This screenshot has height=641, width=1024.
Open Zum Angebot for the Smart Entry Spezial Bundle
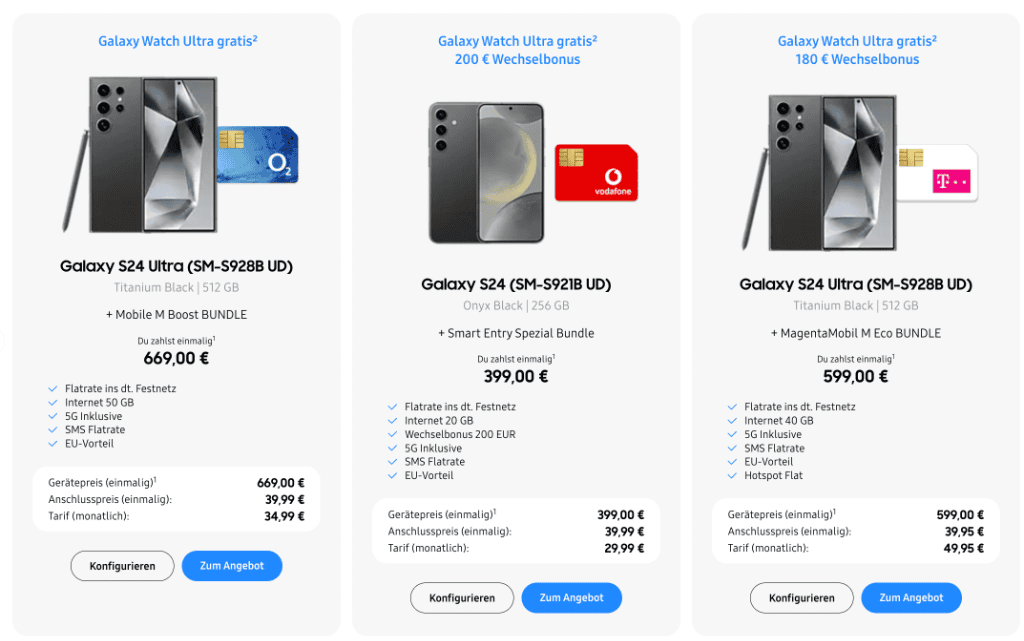(571, 598)
